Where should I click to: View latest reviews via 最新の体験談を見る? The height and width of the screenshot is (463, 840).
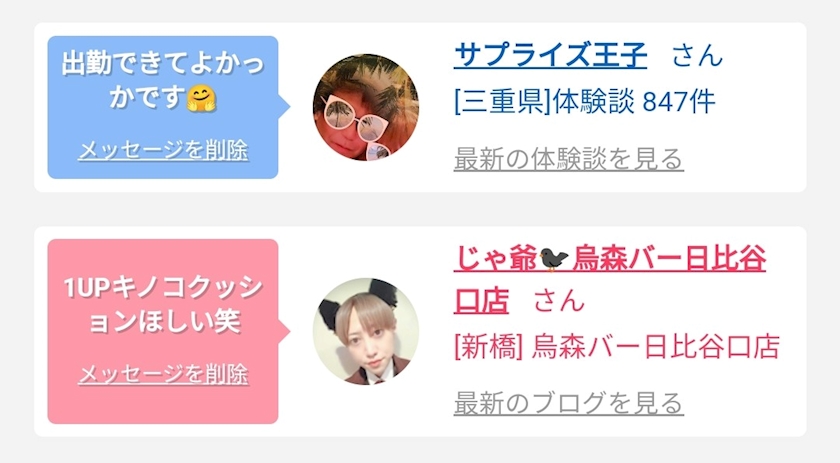click(x=568, y=159)
